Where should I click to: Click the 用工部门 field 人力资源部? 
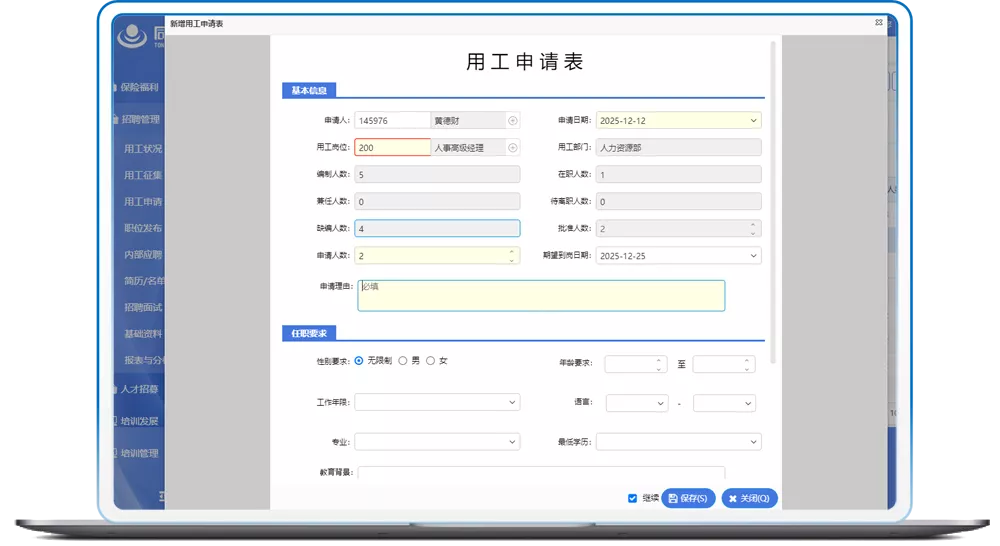coord(679,148)
